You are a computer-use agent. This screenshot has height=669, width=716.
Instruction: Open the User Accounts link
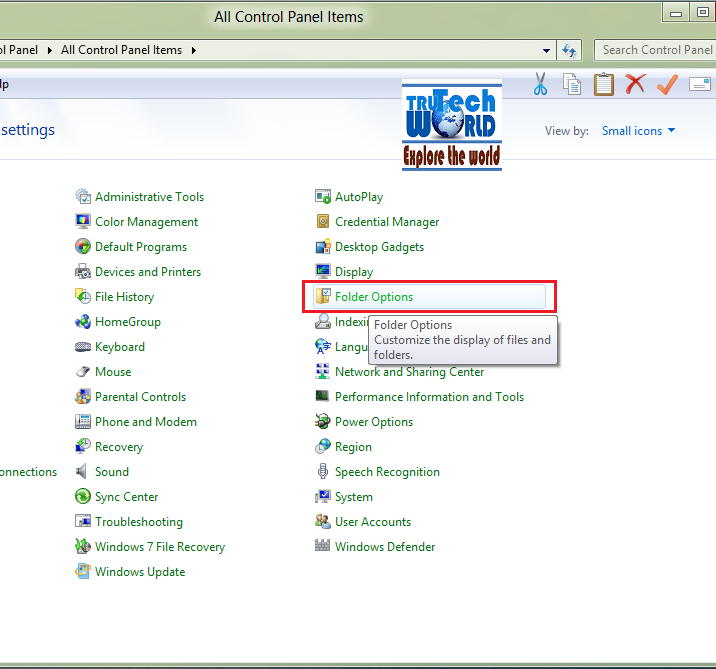pos(373,522)
